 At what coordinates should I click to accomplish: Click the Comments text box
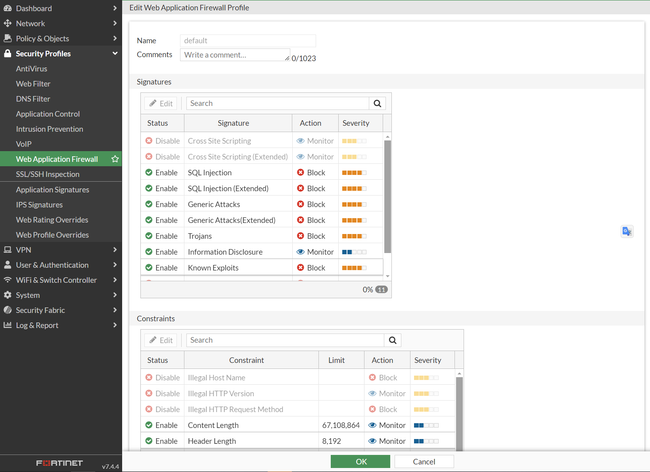(x=235, y=55)
